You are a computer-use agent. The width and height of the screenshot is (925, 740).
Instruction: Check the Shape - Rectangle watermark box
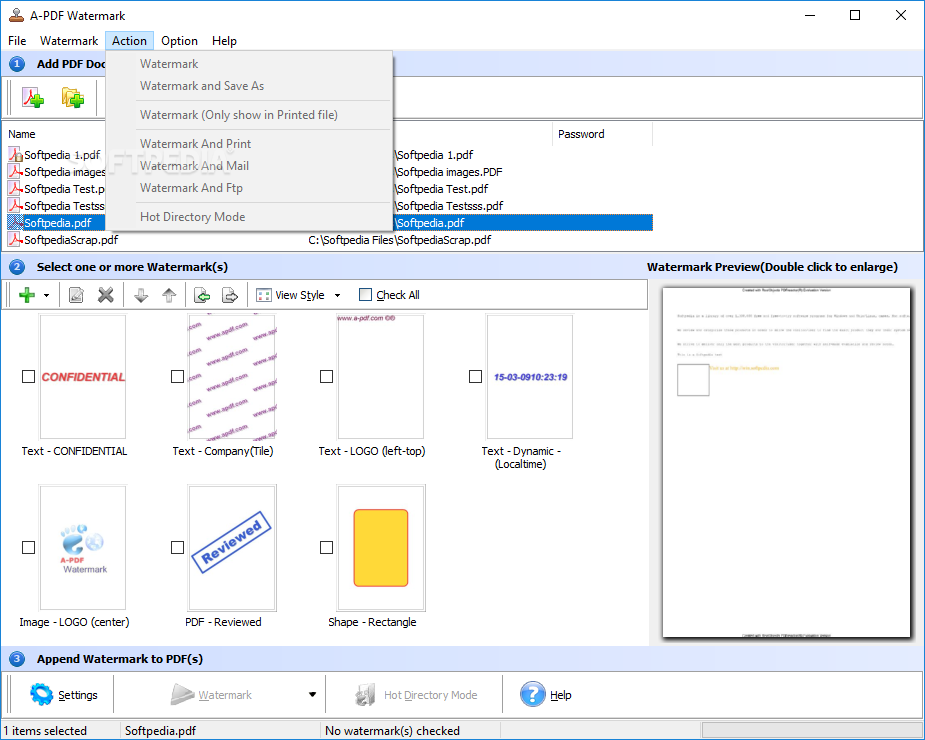pyautogui.click(x=326, y=548)
